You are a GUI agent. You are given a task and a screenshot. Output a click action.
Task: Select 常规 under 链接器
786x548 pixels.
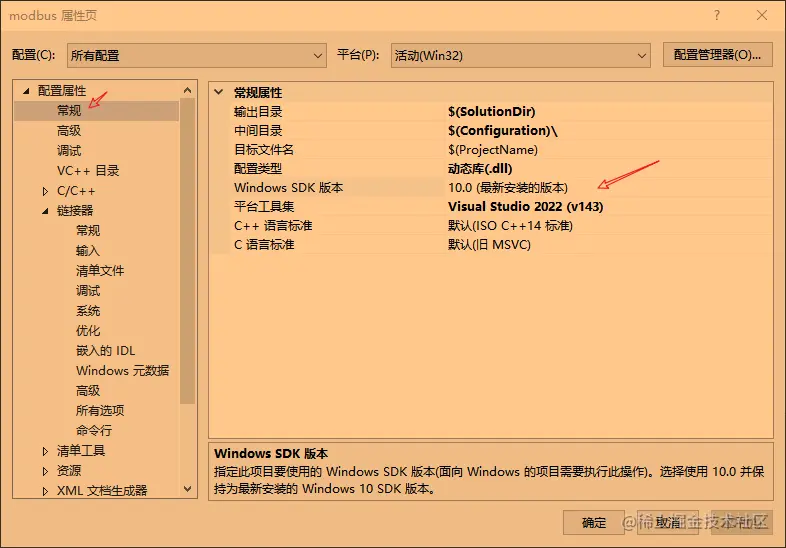tap(88, 231)
